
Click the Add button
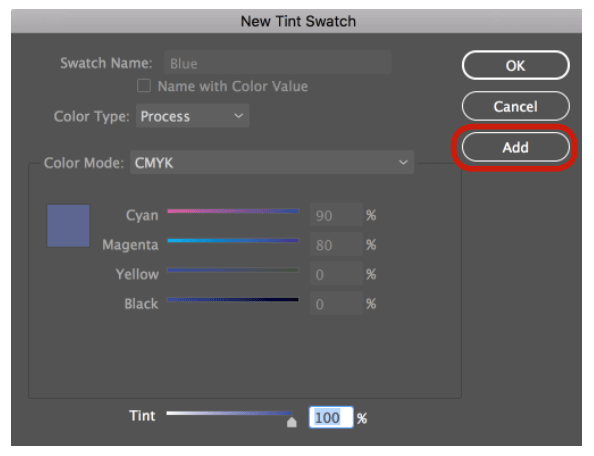pos(516,147)
